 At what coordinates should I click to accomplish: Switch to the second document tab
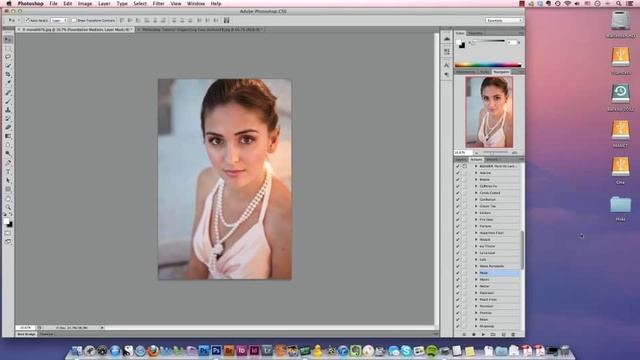pyautogui.click(x=201, y=29)
